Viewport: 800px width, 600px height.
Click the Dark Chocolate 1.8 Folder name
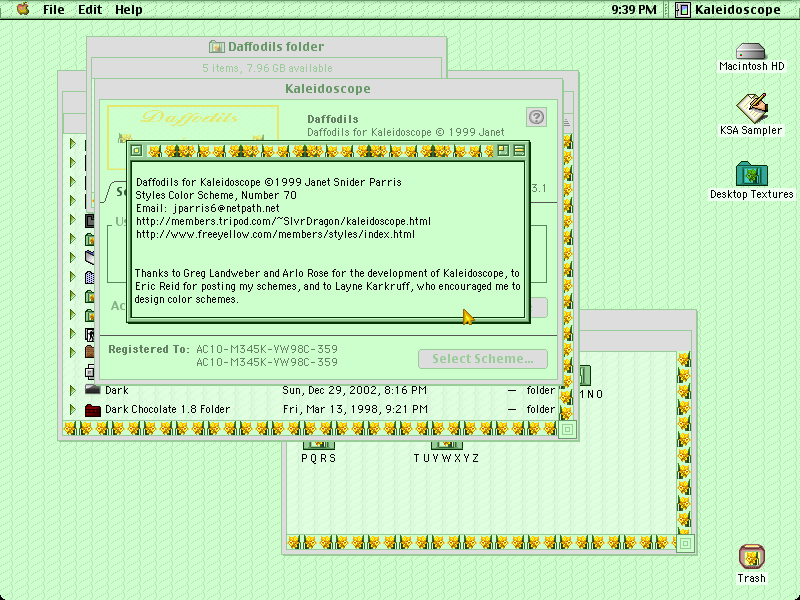click(167, 409)
